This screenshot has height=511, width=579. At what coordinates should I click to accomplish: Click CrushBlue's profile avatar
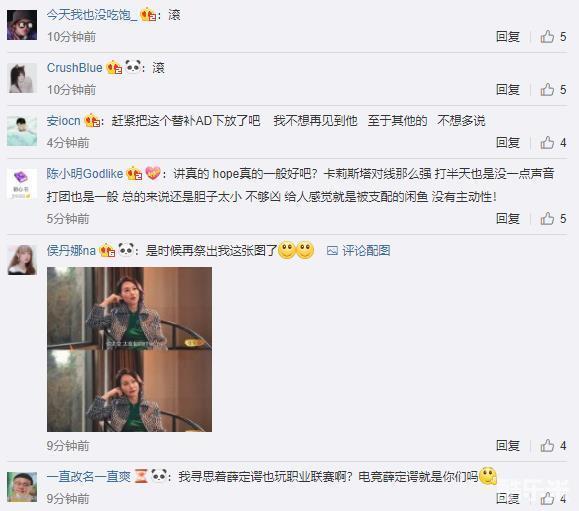pyautogui.click(x=23, y=78)
